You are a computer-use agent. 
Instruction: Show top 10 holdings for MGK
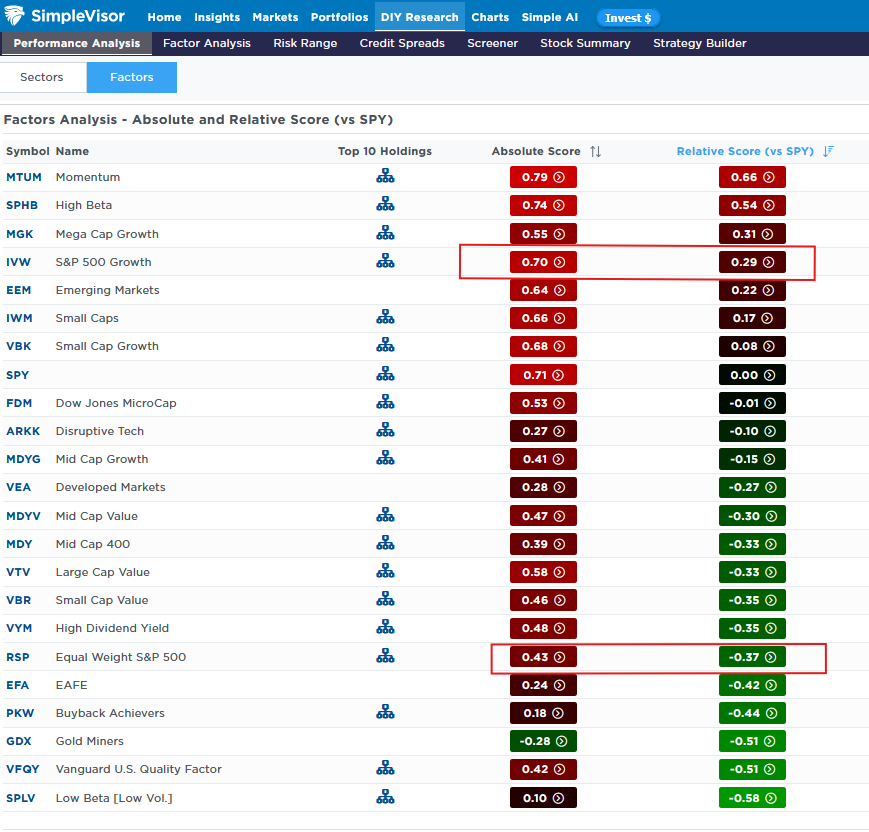(385, 233)
